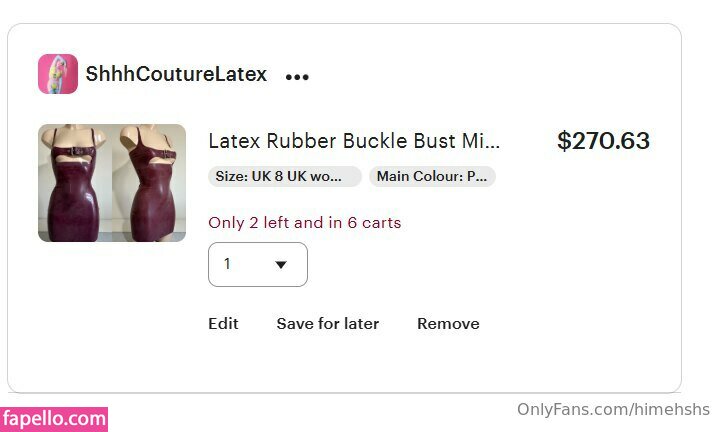
Task: Select the Size: UK 8 variation pill
Action: click(285, 177)
